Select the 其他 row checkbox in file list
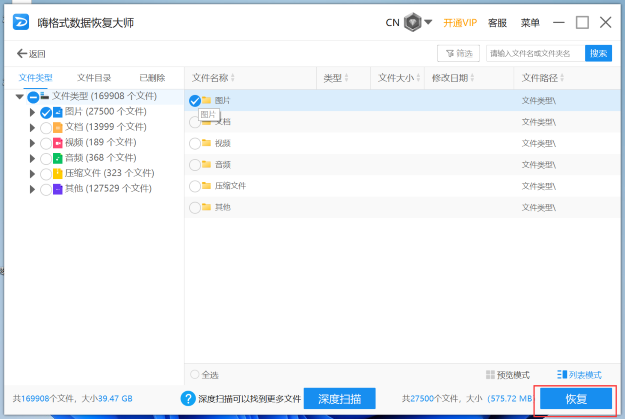 [195, 208]
